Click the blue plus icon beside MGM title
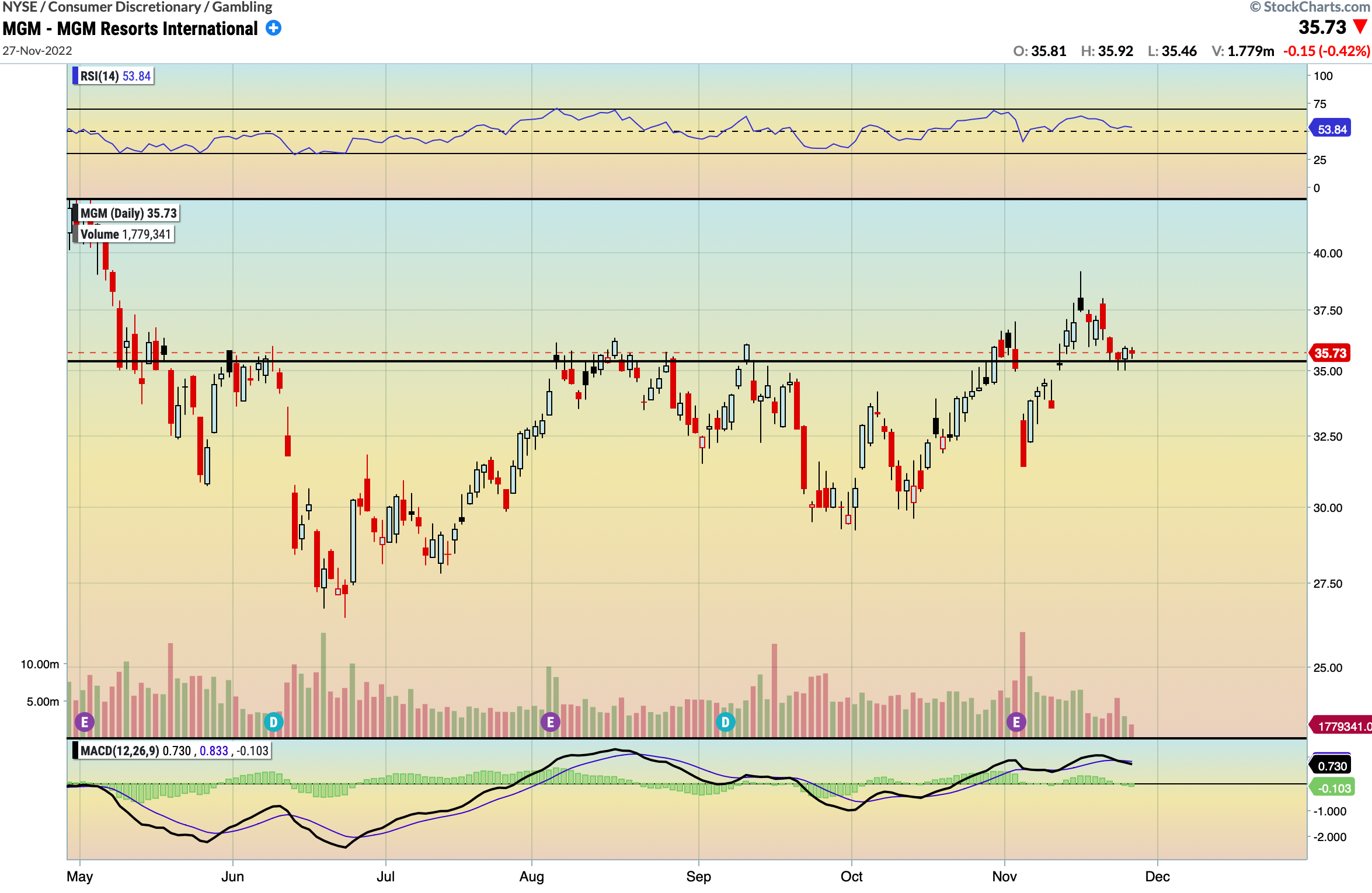Screen dimensions: 1372x893 pos(273,28)
